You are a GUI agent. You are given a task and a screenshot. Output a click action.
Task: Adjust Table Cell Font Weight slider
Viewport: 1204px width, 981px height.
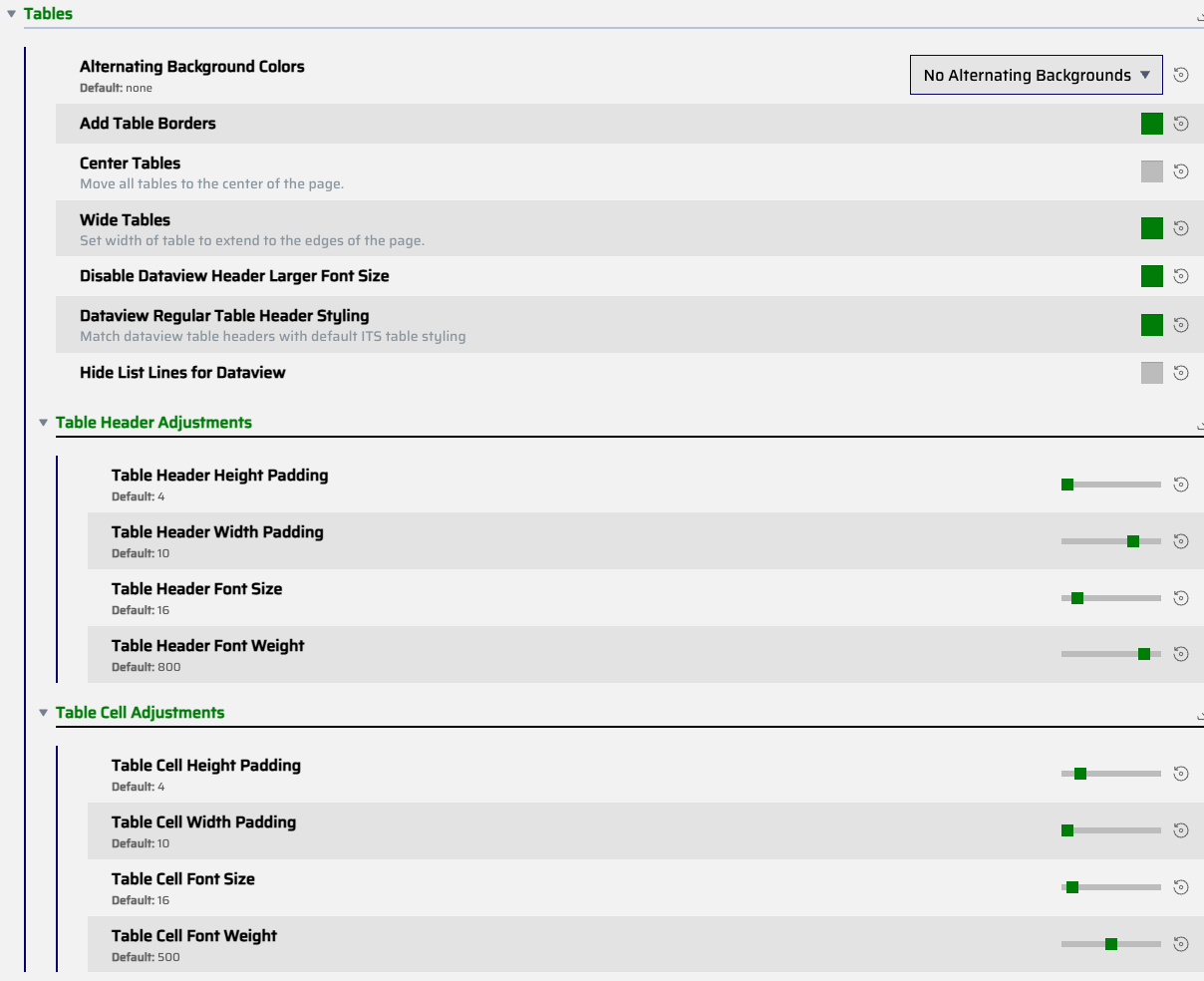point(1111,944)
